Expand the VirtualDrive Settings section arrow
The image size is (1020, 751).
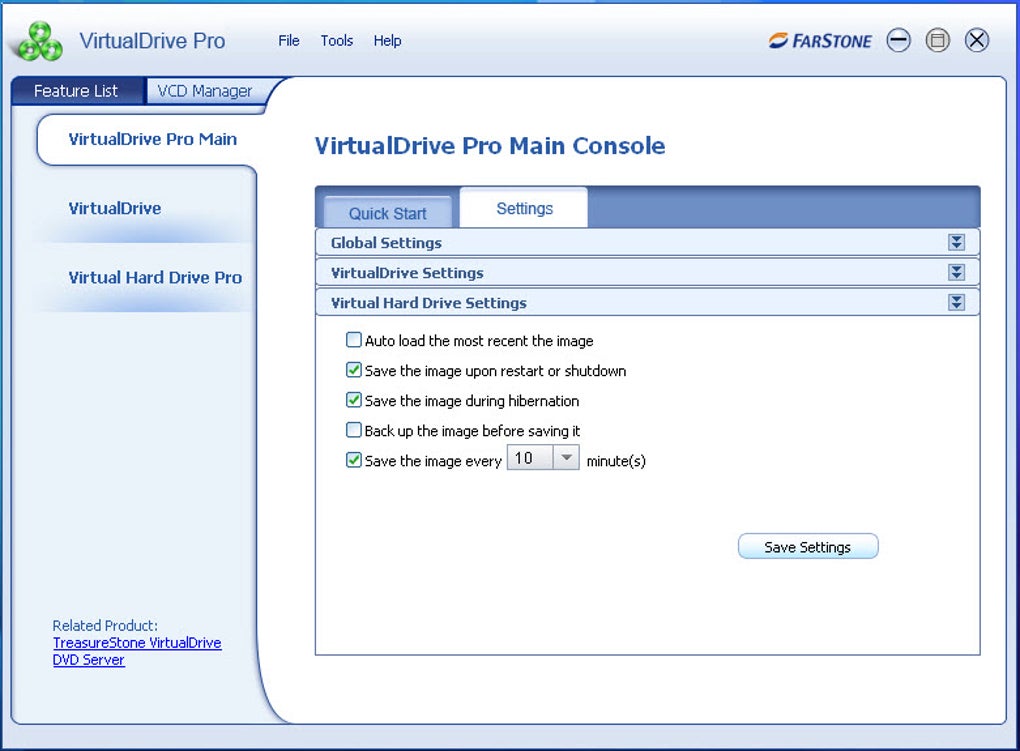coord(956,272)
